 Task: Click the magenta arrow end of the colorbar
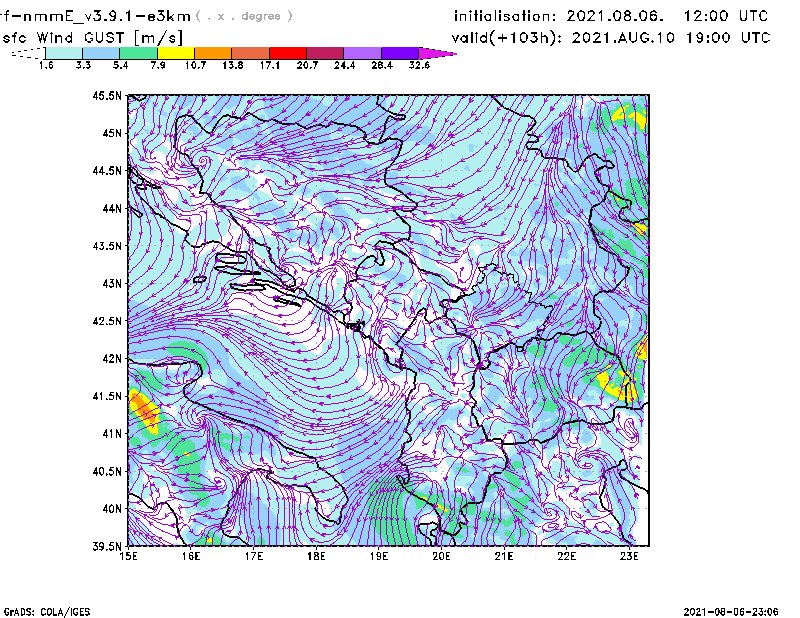coord(437,53)
